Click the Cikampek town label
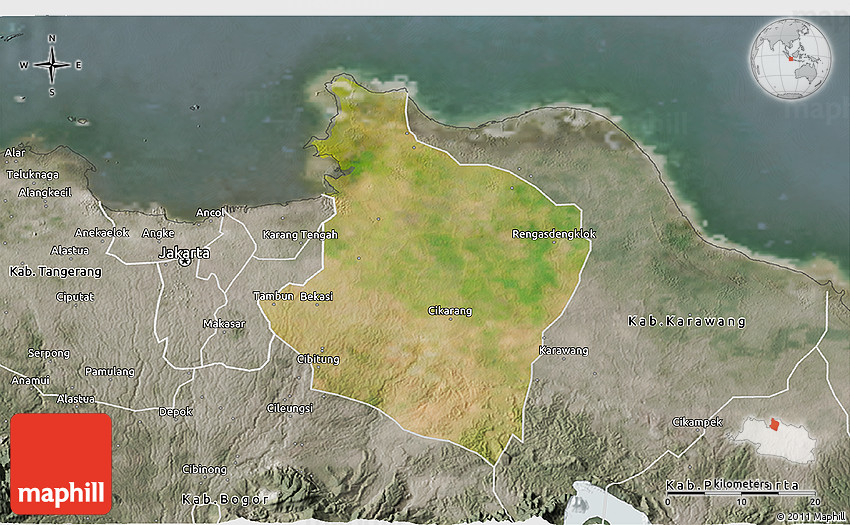The image size is (850, 525). coord(697,421)
